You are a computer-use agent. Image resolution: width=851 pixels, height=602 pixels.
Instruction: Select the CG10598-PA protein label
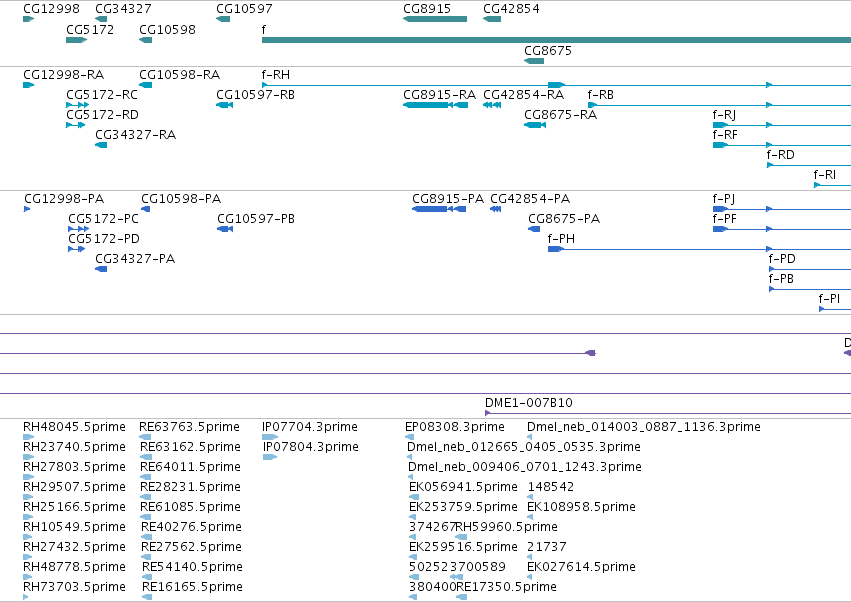[x=181, y=199]
